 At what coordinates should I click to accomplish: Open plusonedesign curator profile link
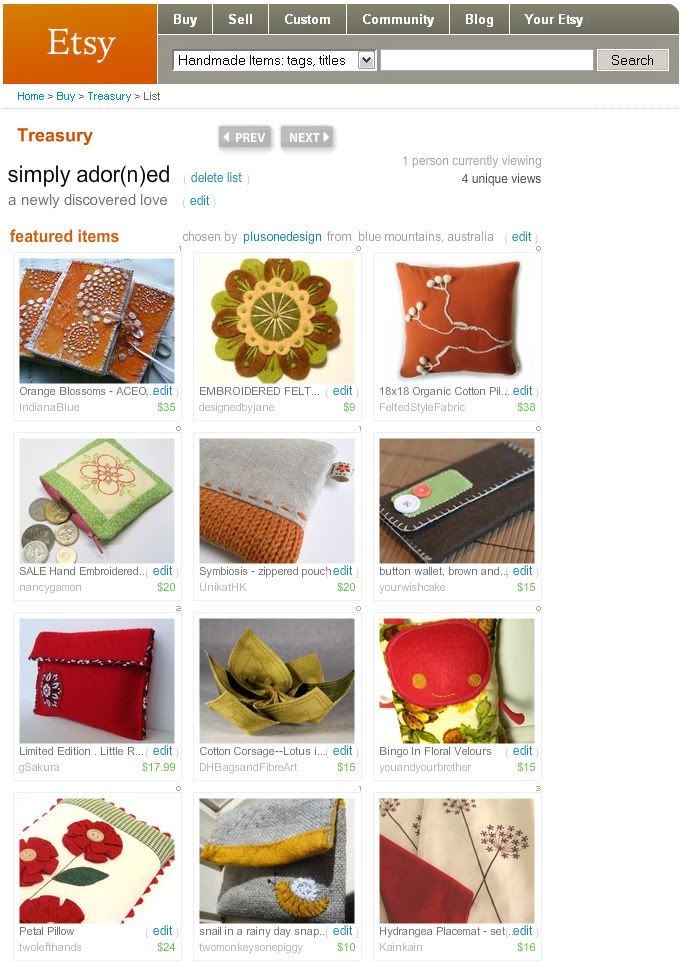[282, 237]
